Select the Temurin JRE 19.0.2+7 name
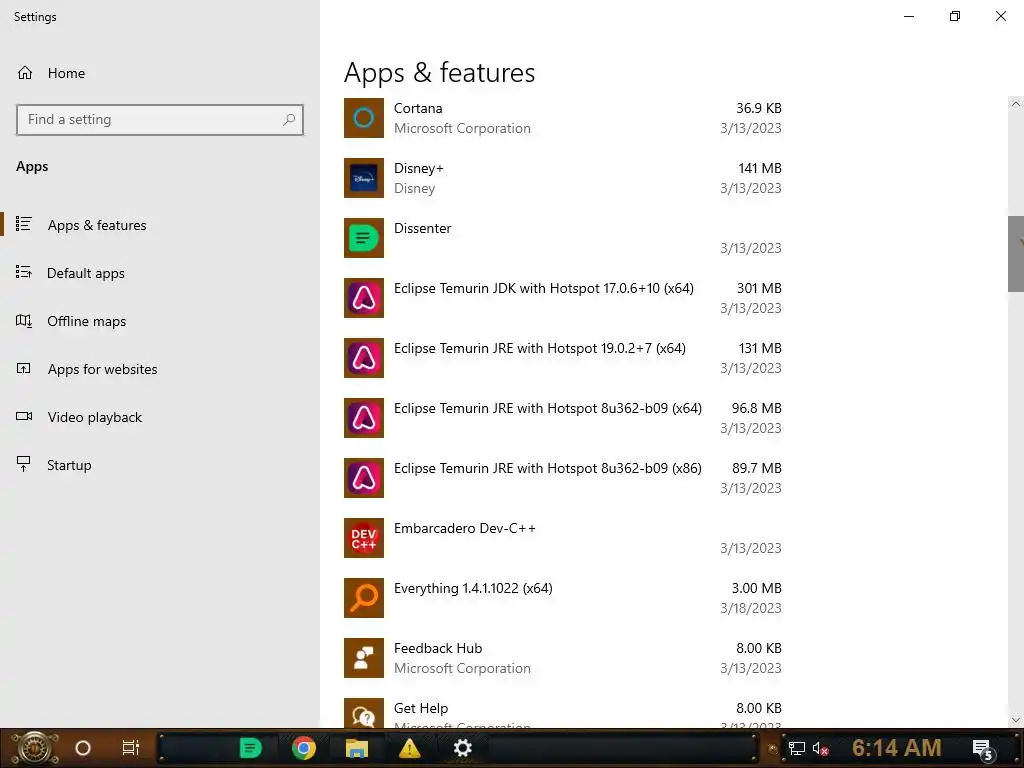Viewport: 1024px width, 768px height. click(540, 349)
